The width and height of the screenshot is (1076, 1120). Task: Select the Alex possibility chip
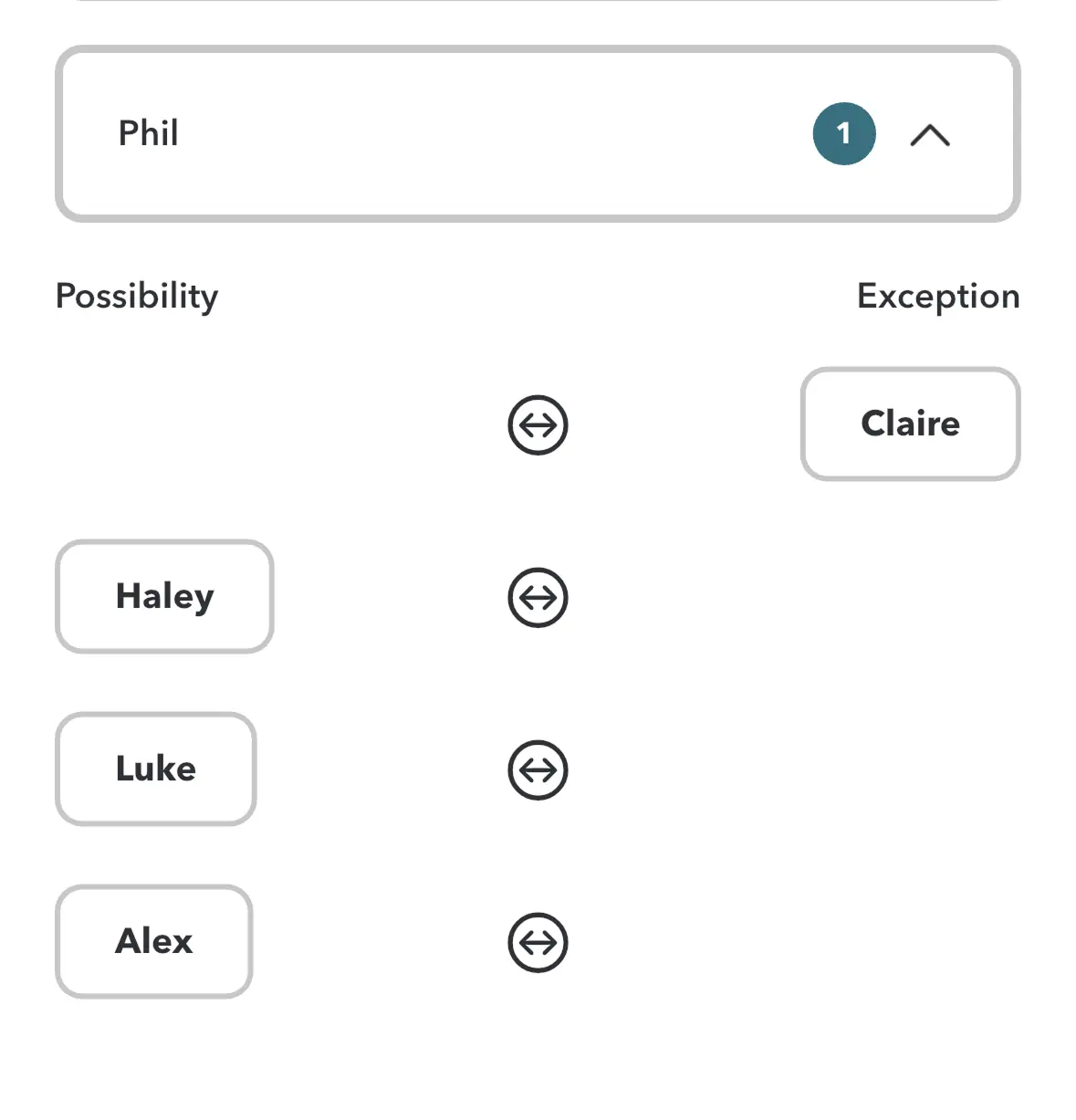tap(153, 942)
